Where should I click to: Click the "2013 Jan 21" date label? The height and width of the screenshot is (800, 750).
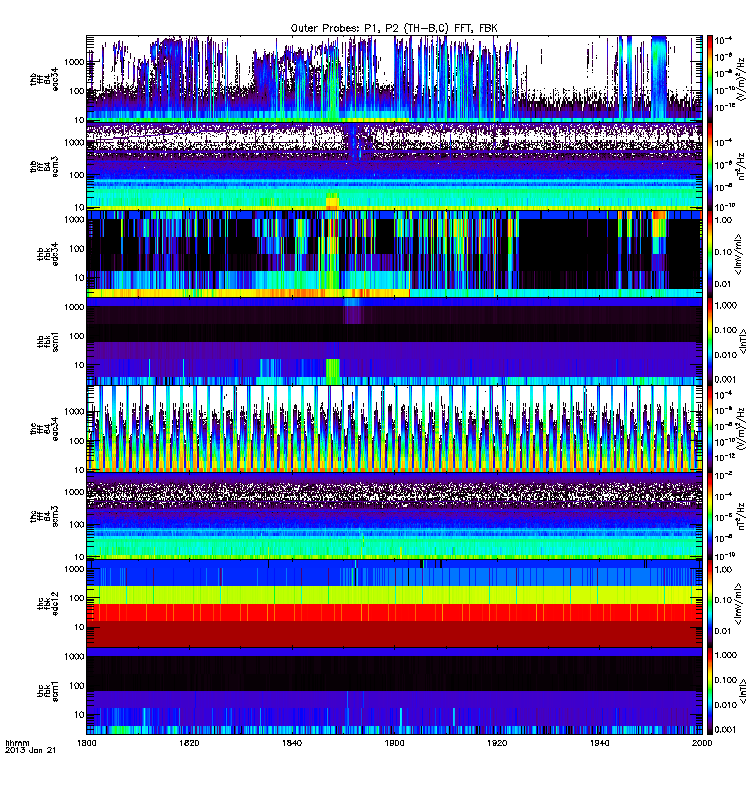(30, 750)
